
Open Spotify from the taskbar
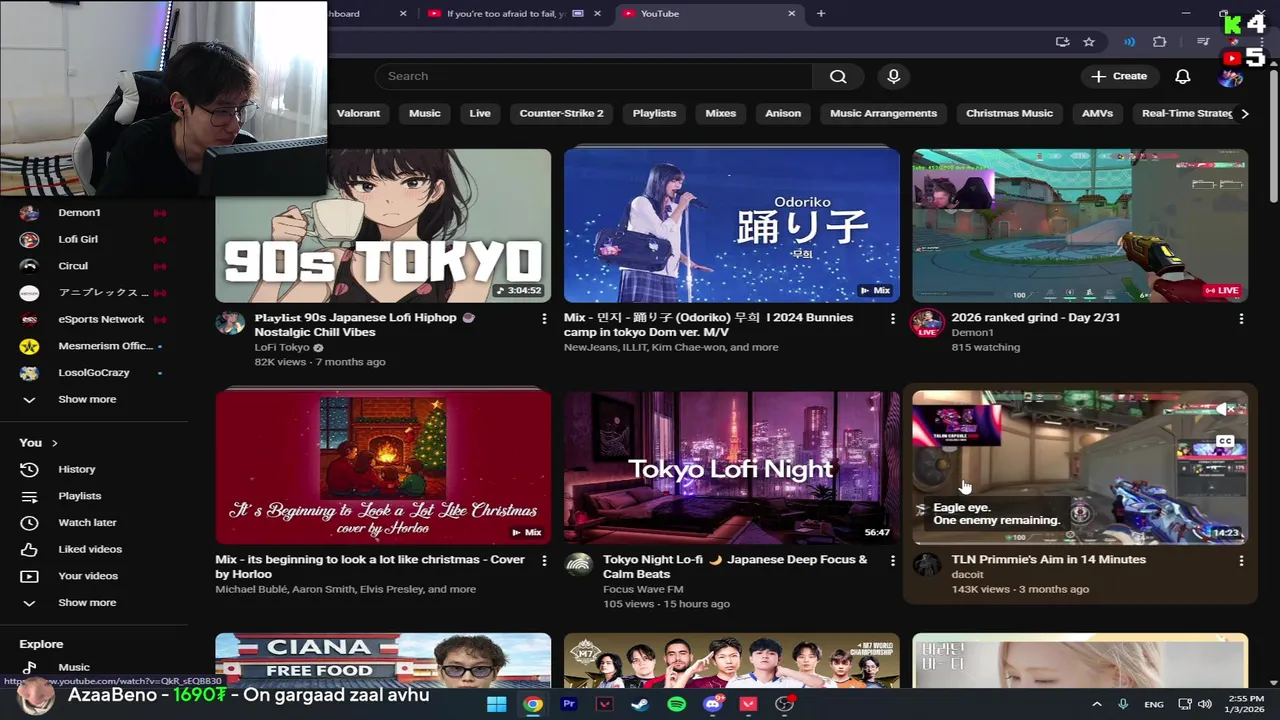point(677,704)
